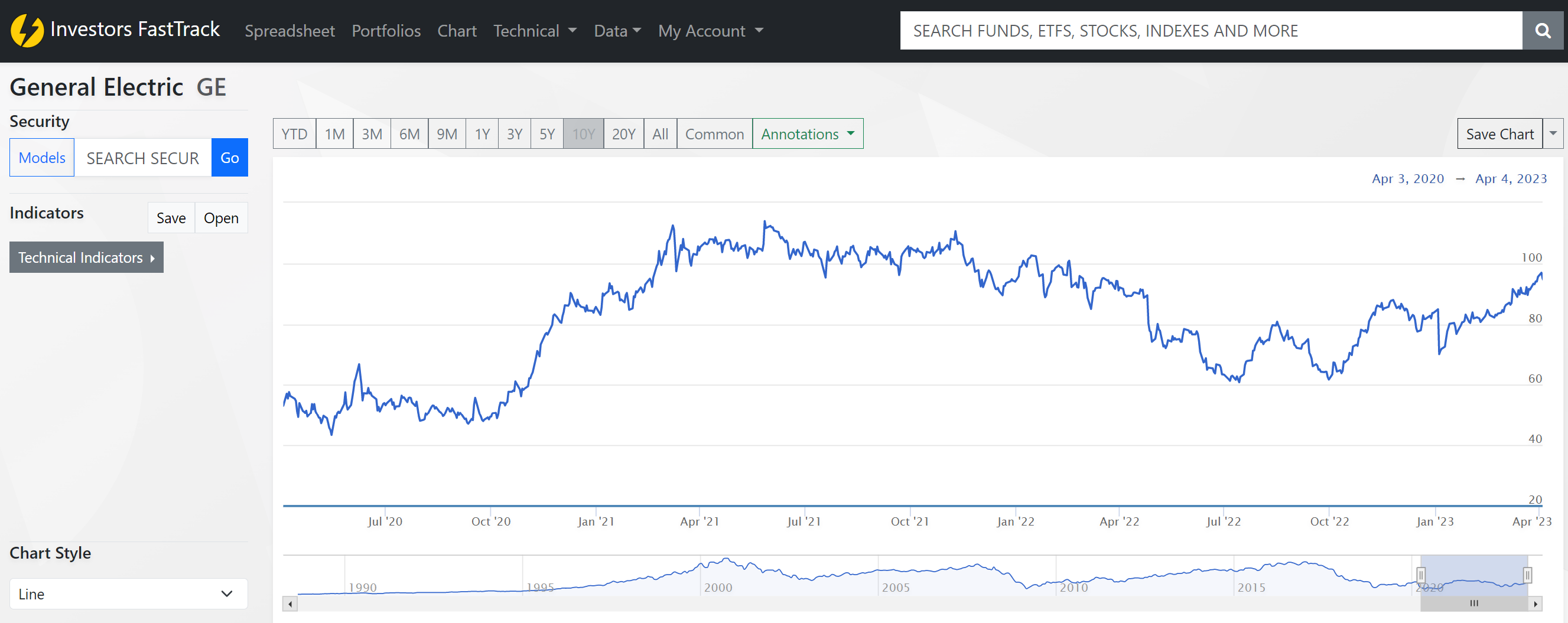This screenshot has height=623, width=1568.
Task: Click the Save Chart button
Action: tap(1500, 134)
